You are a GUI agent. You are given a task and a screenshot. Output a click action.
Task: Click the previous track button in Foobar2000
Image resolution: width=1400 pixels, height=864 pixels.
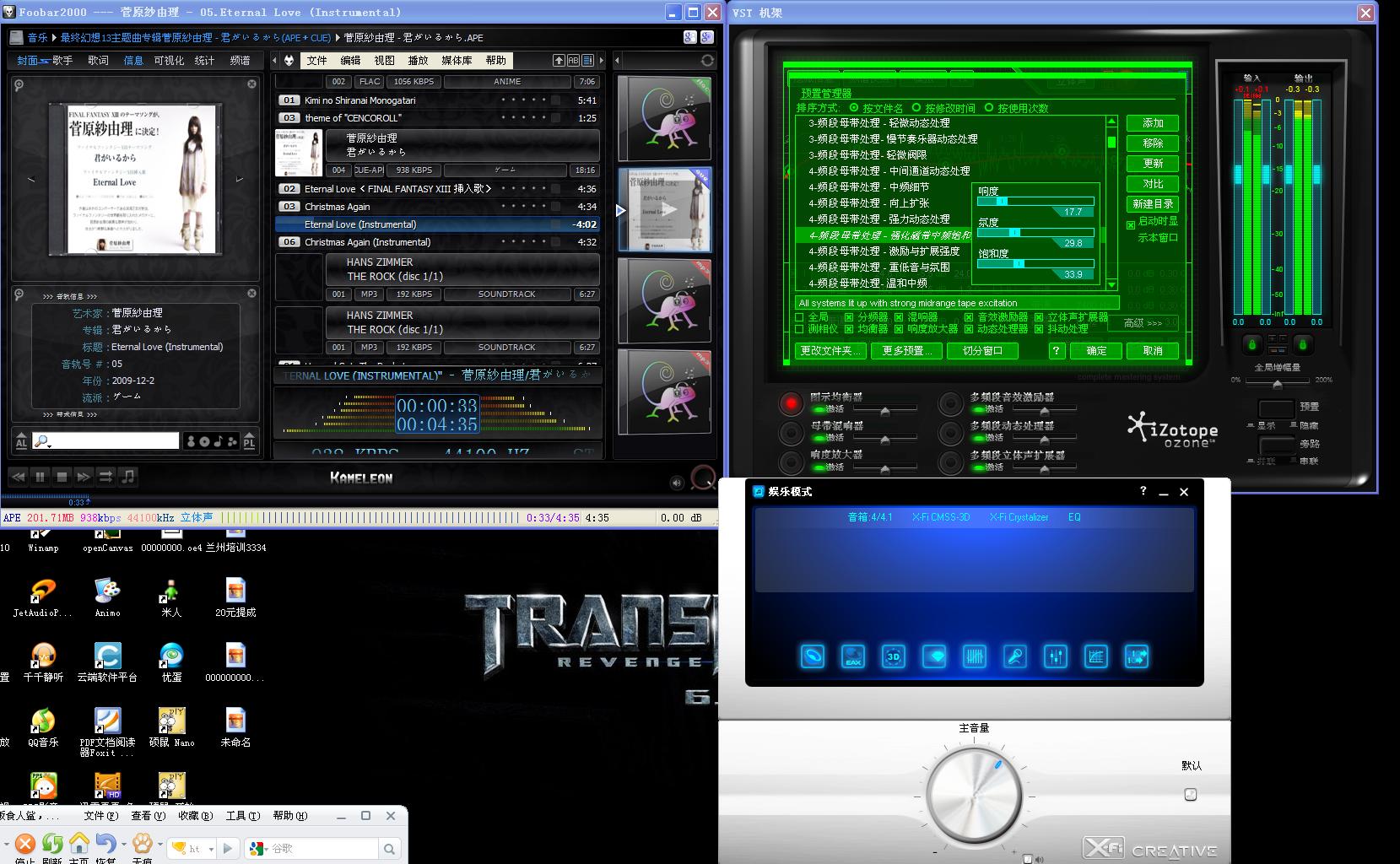click(18, 477)
